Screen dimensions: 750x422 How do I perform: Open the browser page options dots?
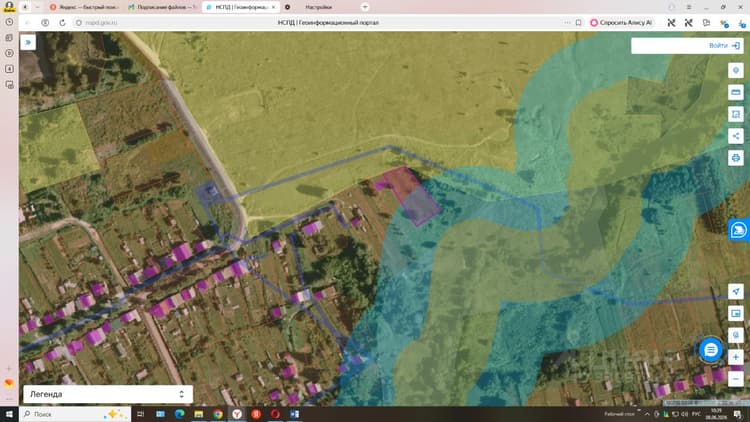tap(567, 22)
